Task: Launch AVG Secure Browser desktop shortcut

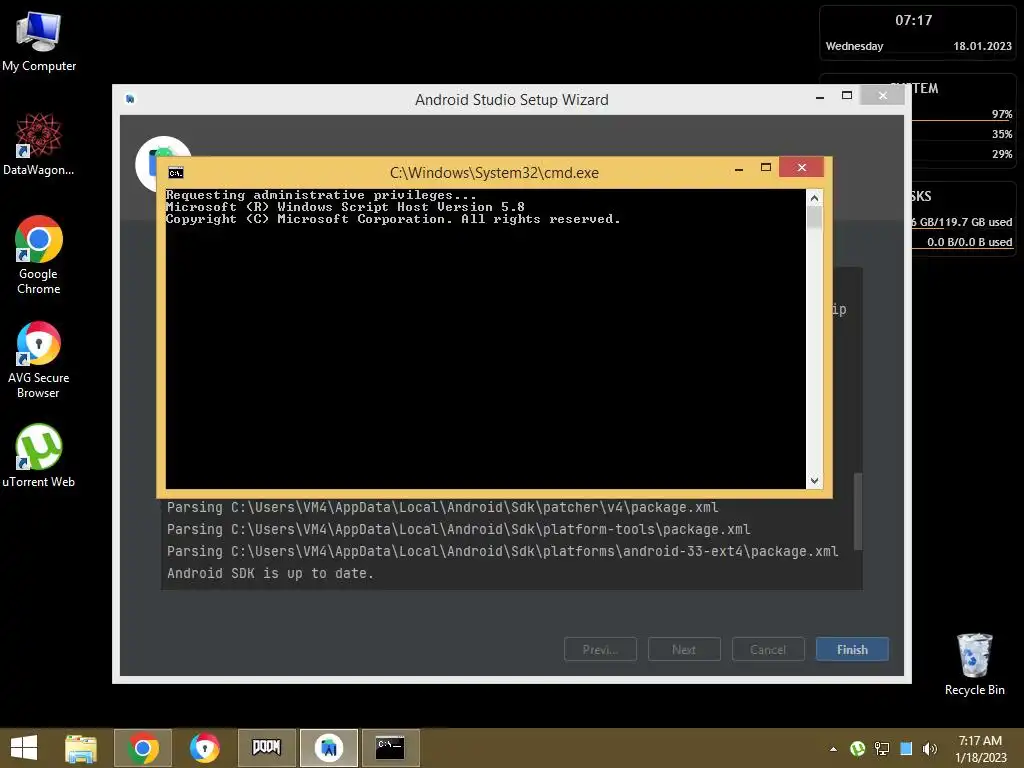Action: [x=39, y=359]
